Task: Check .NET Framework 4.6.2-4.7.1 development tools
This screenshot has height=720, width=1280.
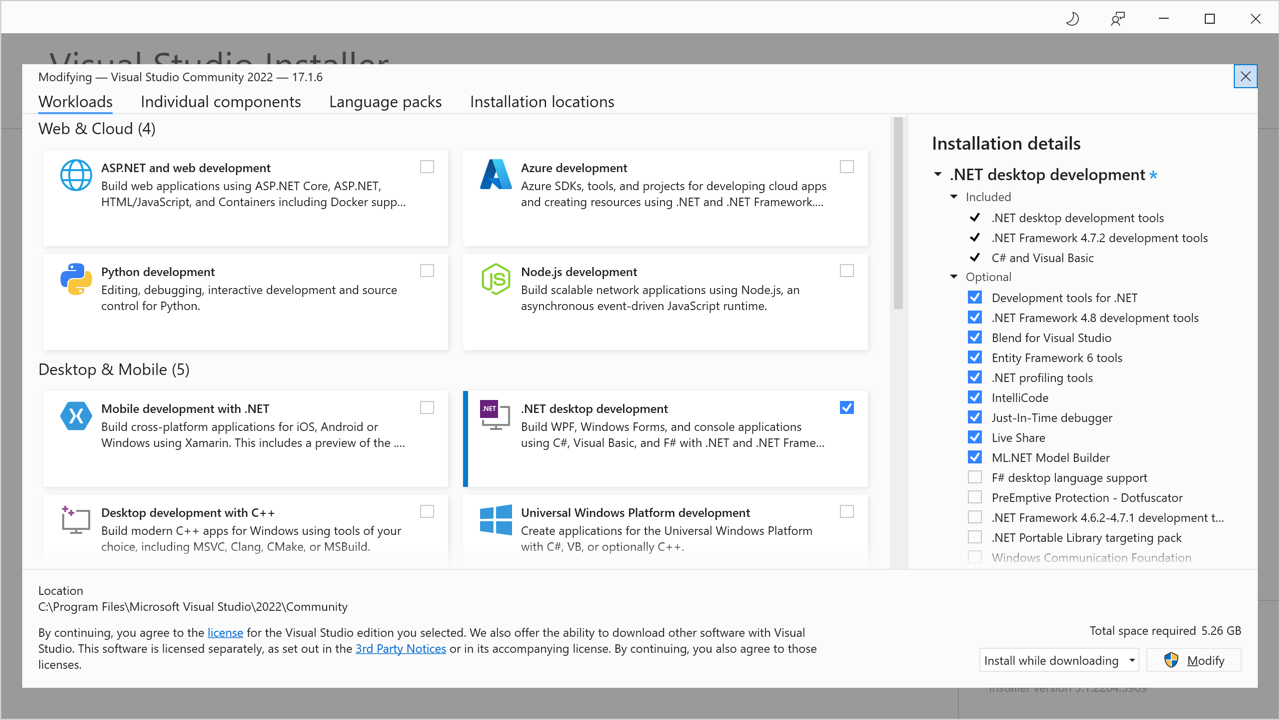Action: [975, 517]
